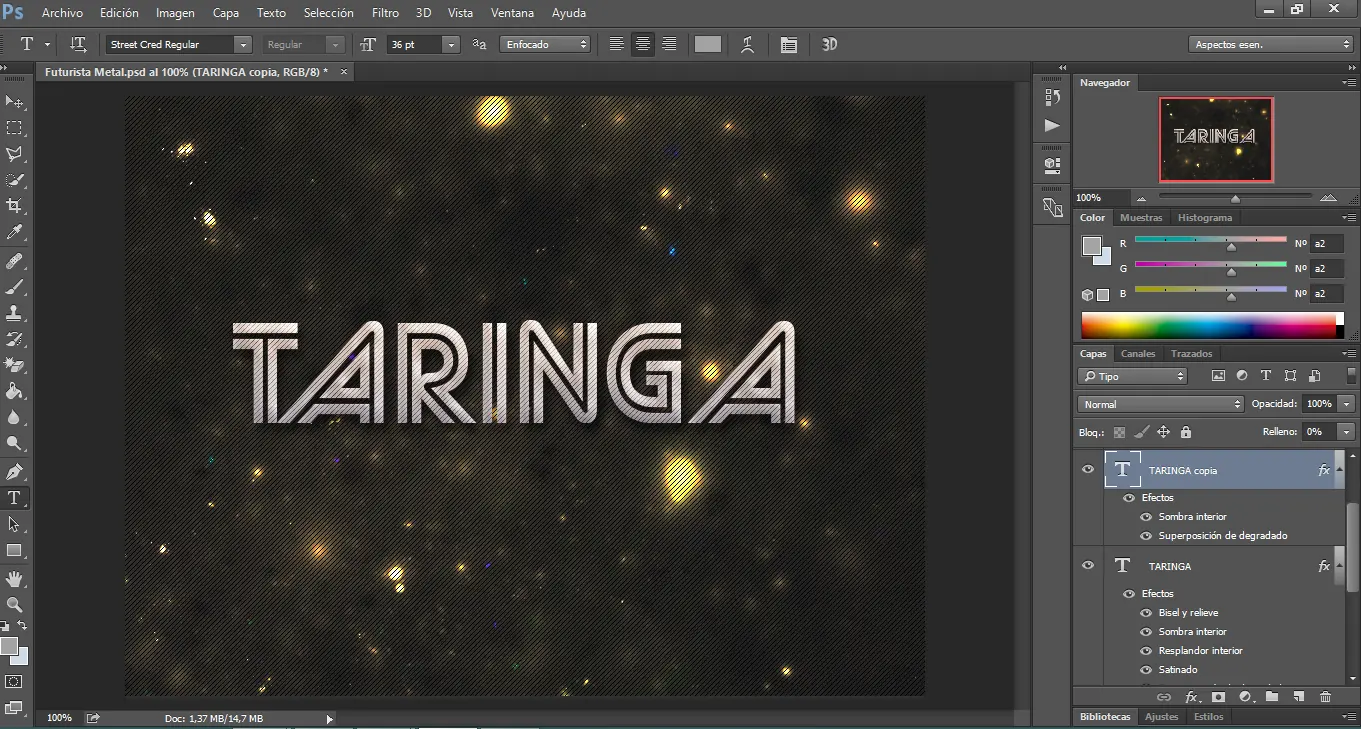Select the Horizontal Type tool
The image size is (1361, 729).
[14, 498]
